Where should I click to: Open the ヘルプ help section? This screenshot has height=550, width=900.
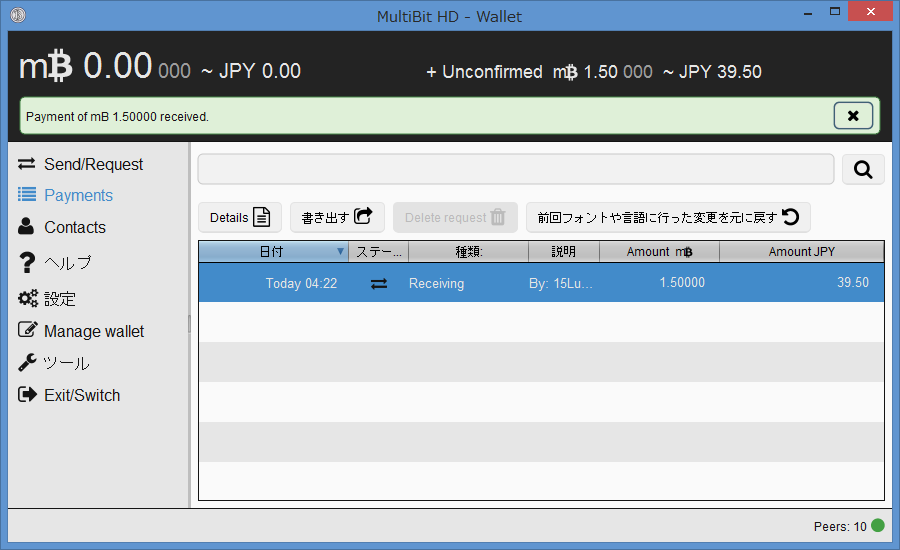coord(55,262)
